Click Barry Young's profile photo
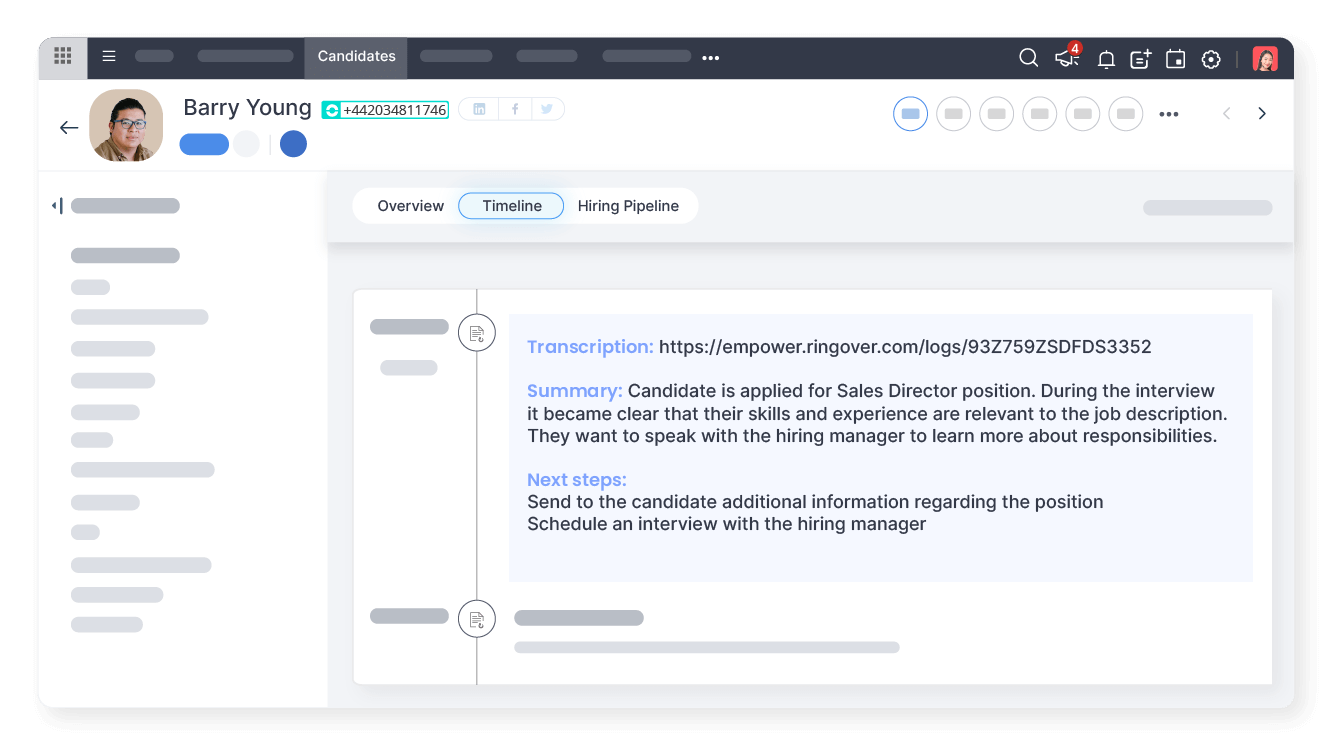Screen dimensions: 1332x746 coord(126,125)
